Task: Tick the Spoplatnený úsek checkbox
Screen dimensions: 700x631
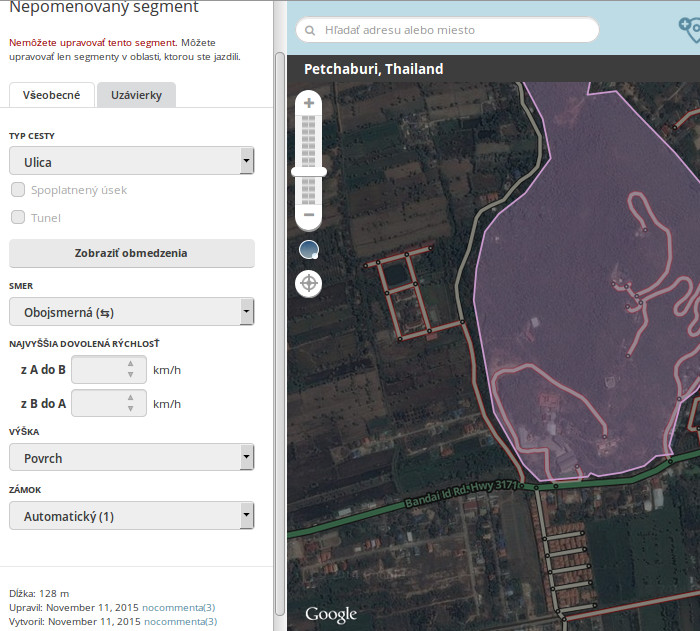Action: 18,189
